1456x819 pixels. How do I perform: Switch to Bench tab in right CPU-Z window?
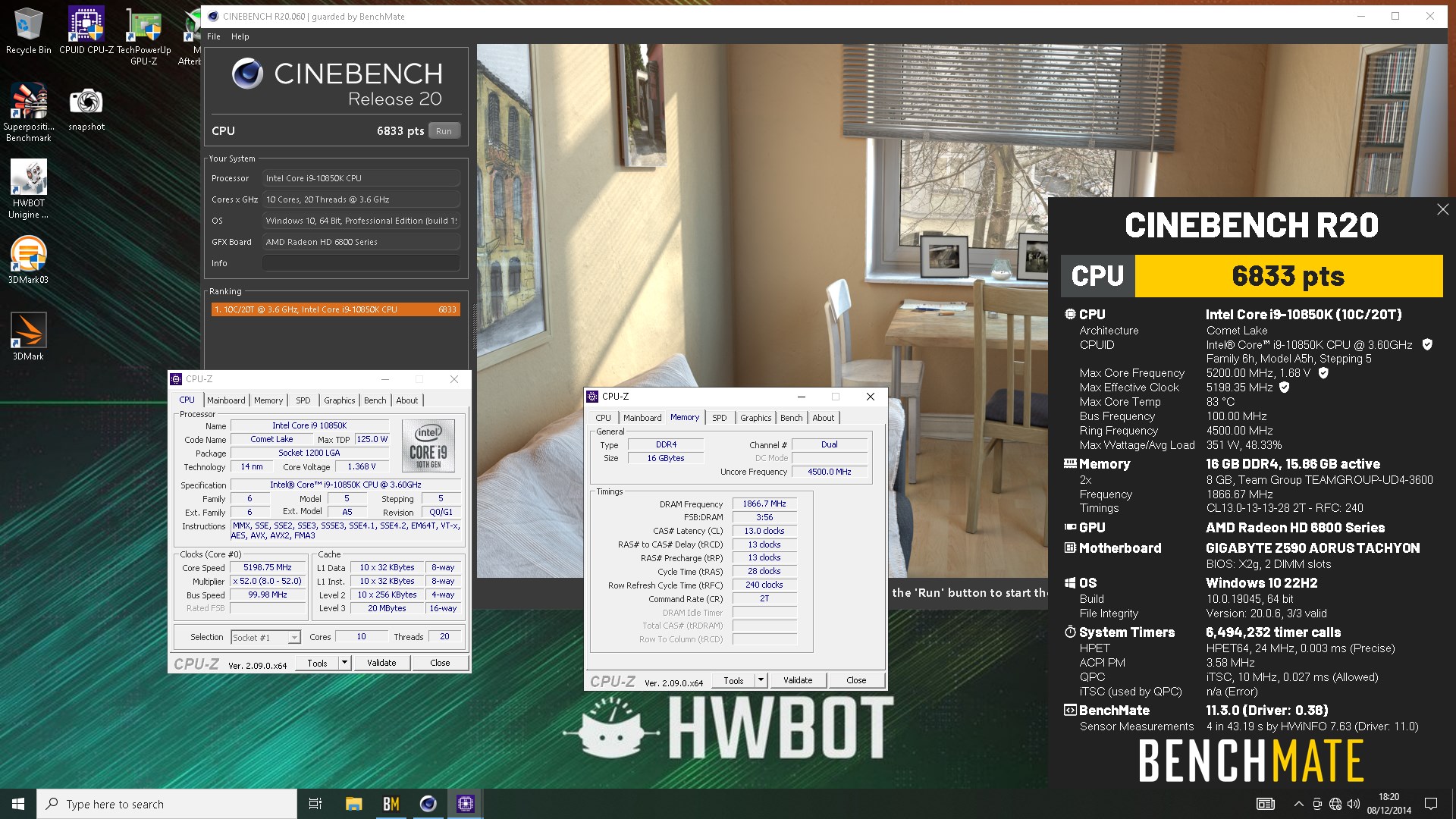[x=791, y=418]
